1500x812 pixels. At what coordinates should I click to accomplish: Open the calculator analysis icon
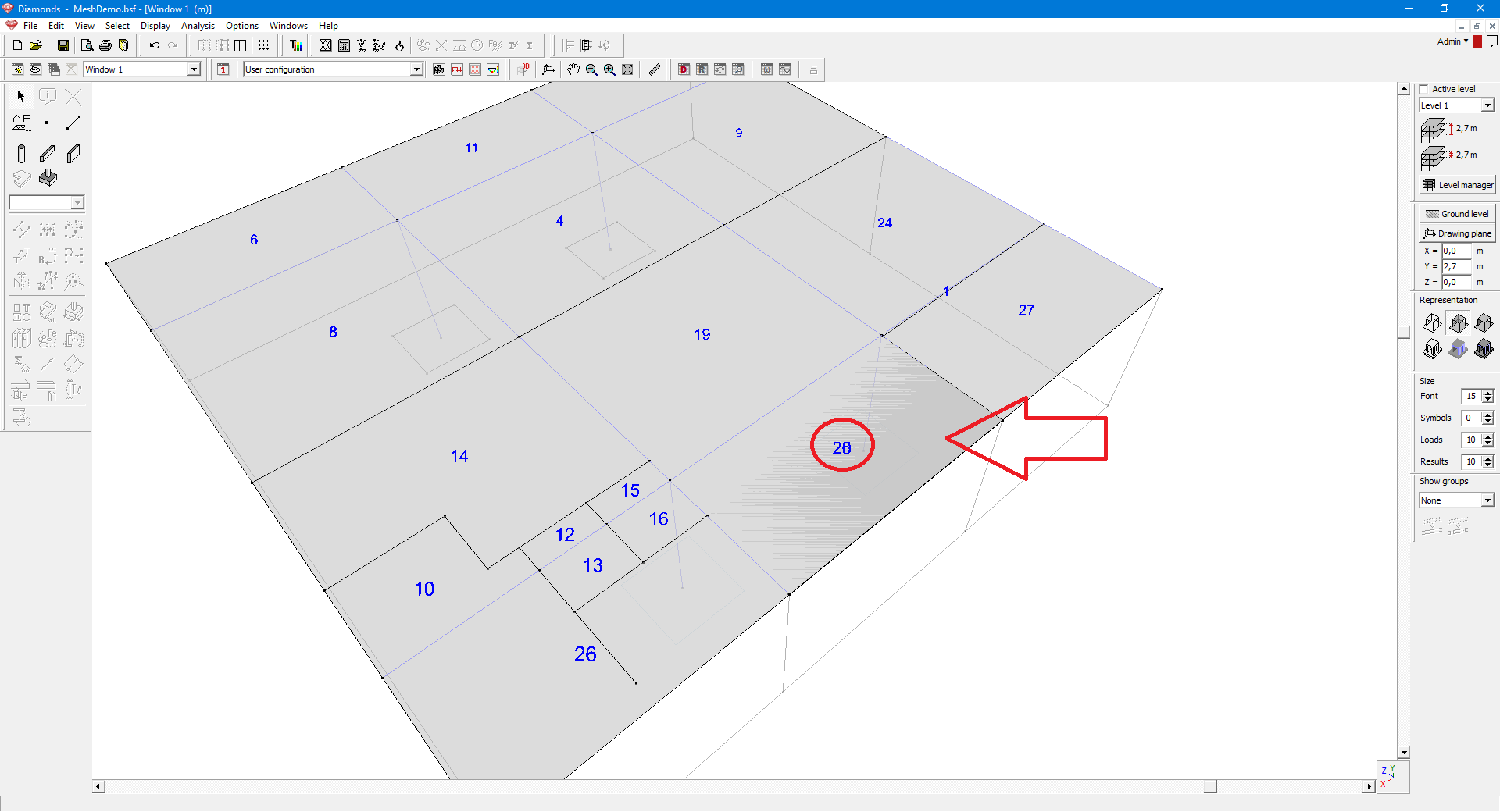344,45
